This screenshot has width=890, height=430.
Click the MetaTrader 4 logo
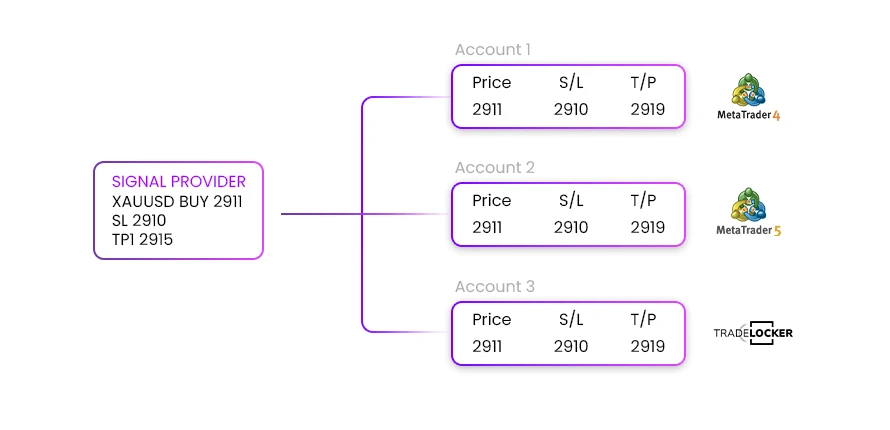tap(748, 97)
